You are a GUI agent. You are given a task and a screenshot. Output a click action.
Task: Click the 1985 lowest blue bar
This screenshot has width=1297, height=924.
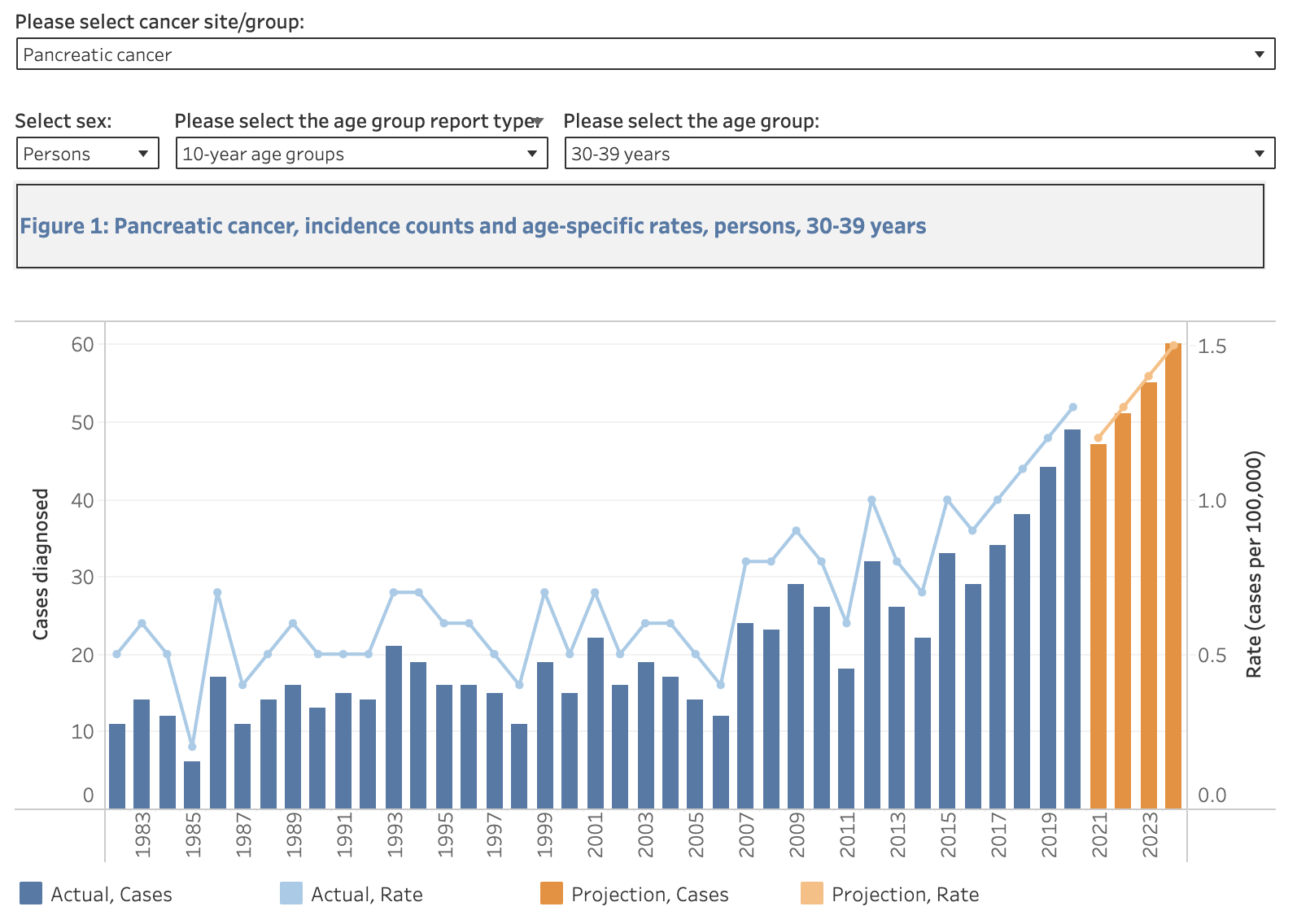tap(192, 785)
